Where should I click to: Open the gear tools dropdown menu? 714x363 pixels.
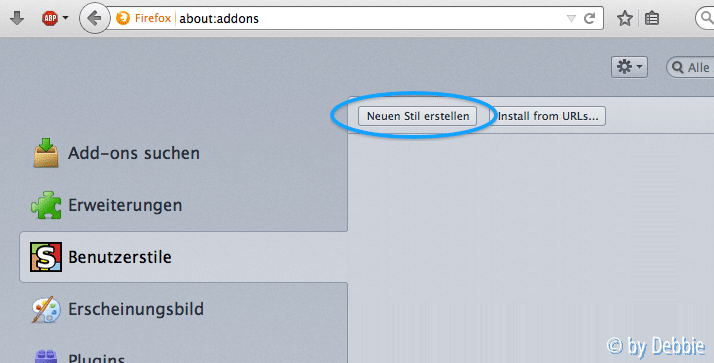click(x=629, y=67)
